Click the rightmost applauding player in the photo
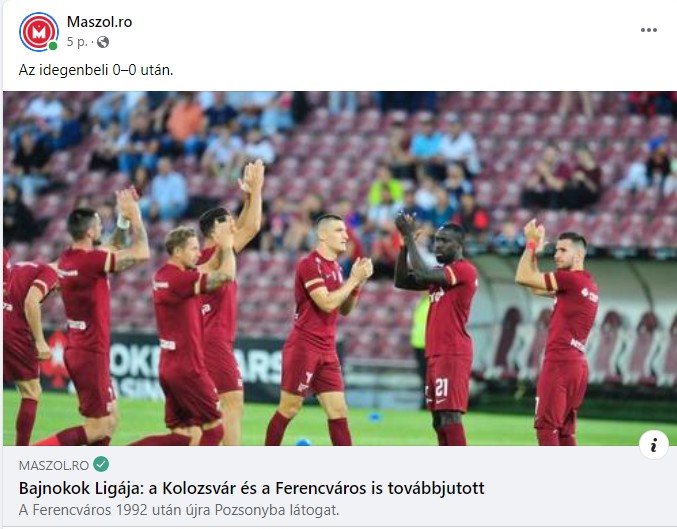The image size is (677, 529). pos(557,333)
